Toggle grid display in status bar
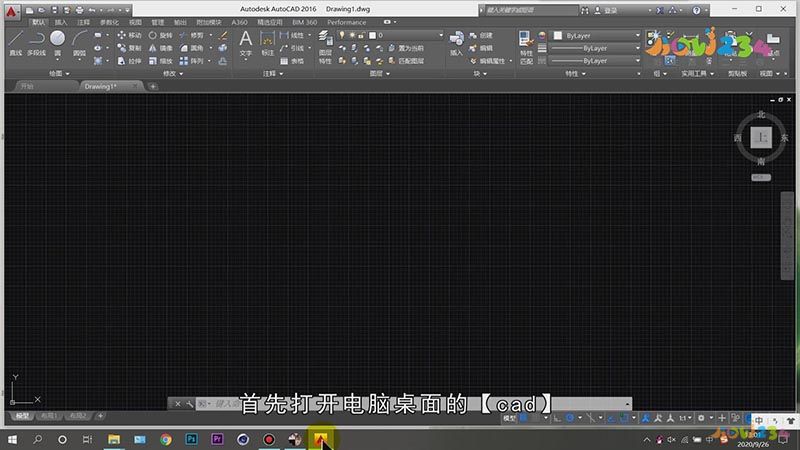The width and height of the screenshot is (800, 450). pyautogui.click(x=523, y=418)
